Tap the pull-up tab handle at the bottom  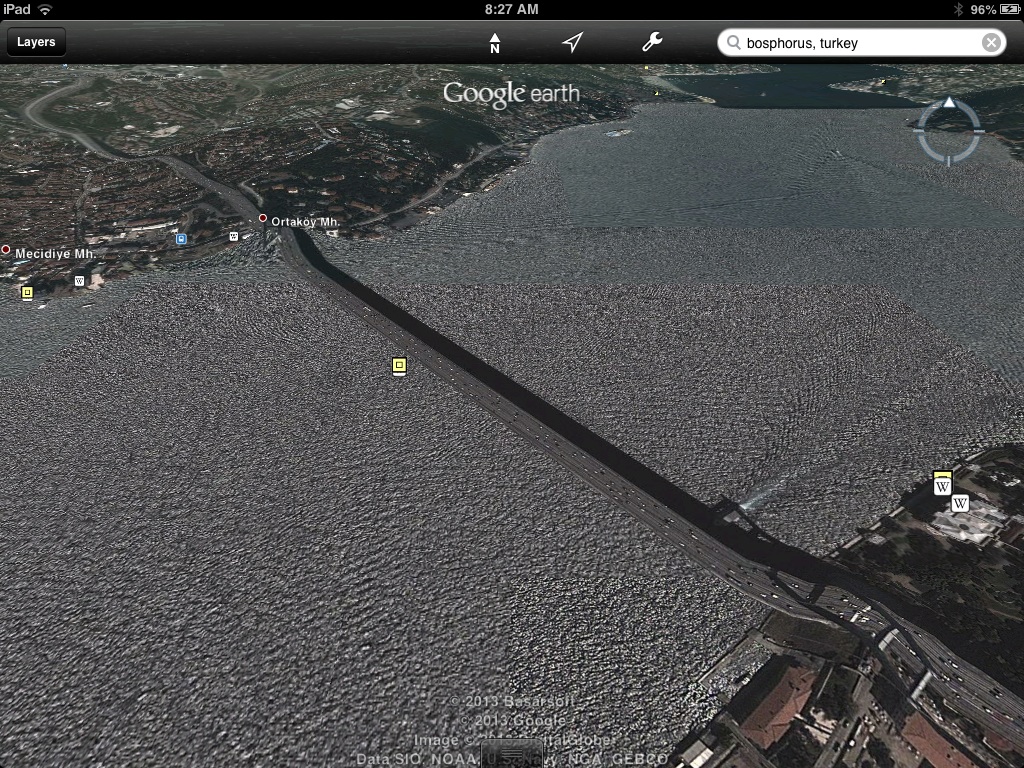coord(512,754)
